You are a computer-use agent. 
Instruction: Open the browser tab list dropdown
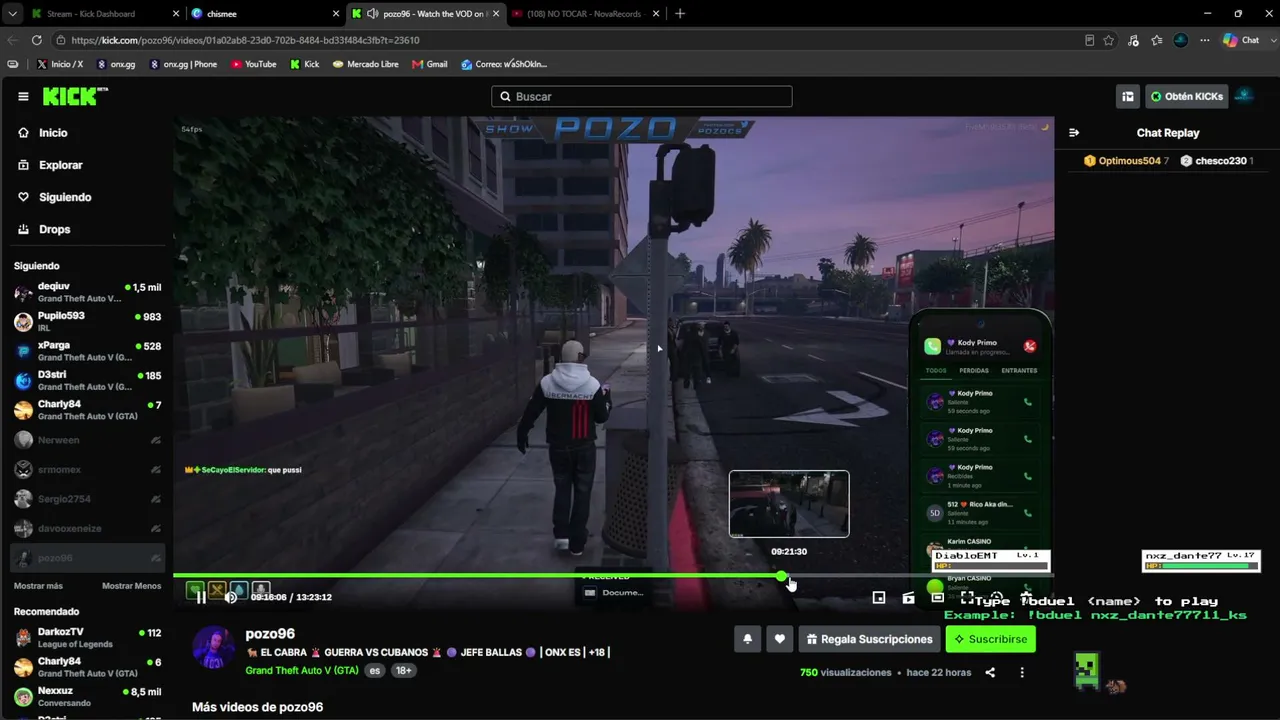click(12, 14)
